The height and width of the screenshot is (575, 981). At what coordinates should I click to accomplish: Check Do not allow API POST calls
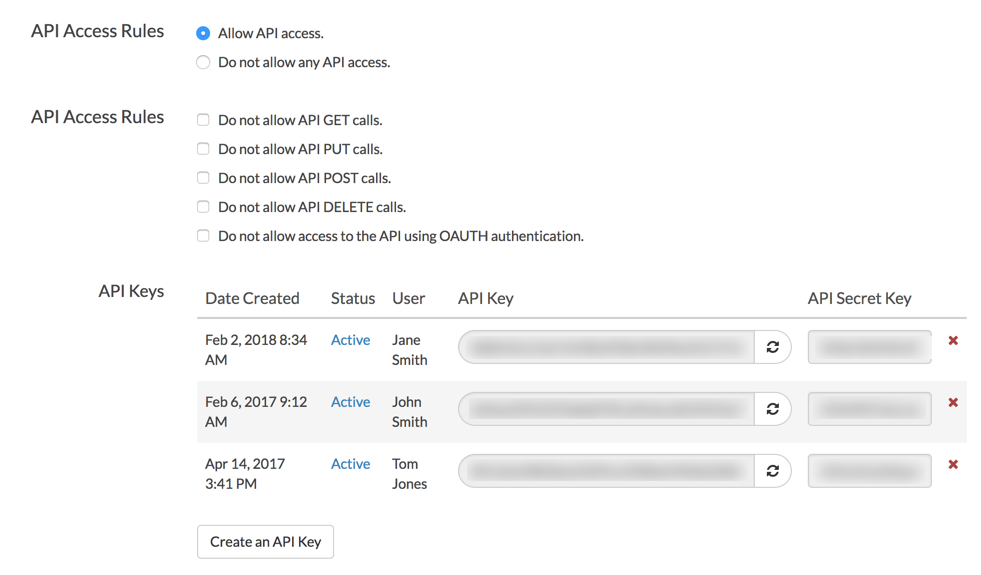(x=203, y=178)
